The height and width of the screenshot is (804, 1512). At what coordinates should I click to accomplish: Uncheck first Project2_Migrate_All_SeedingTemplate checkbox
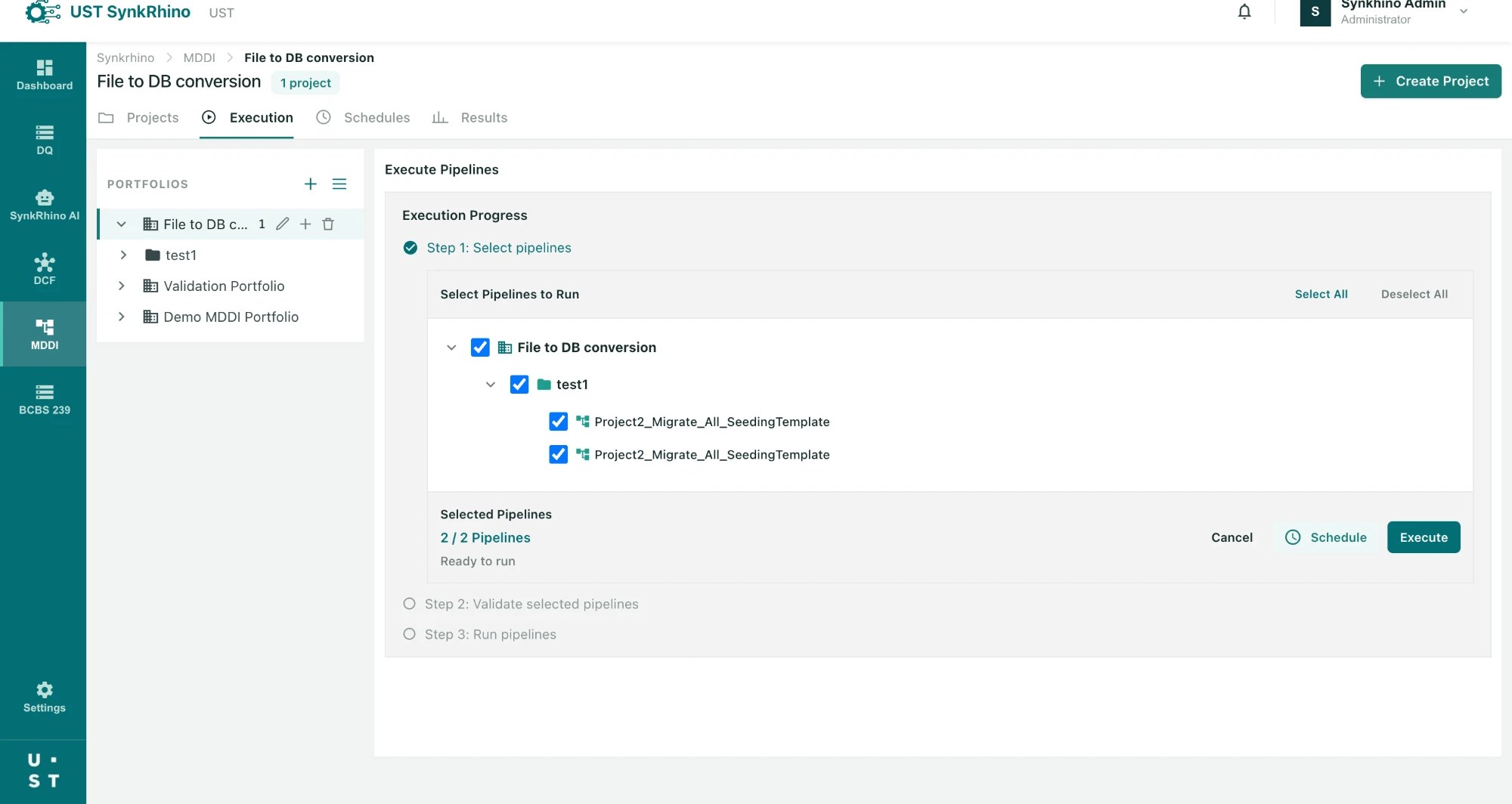point(559,421)
